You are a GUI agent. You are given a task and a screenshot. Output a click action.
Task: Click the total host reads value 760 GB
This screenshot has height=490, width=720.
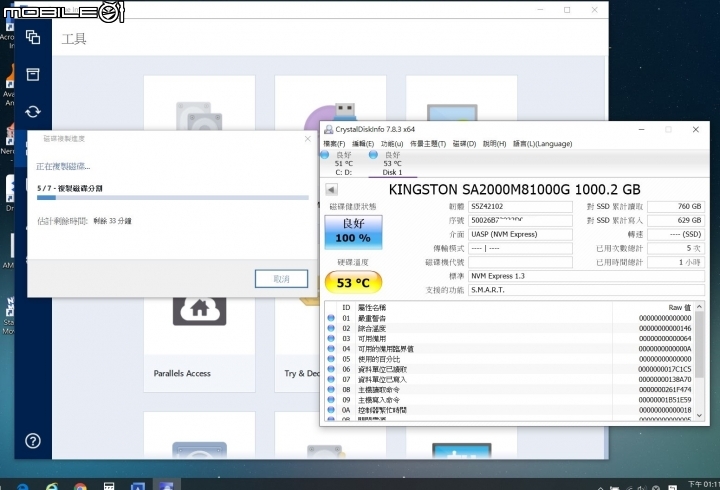(676, 207)
